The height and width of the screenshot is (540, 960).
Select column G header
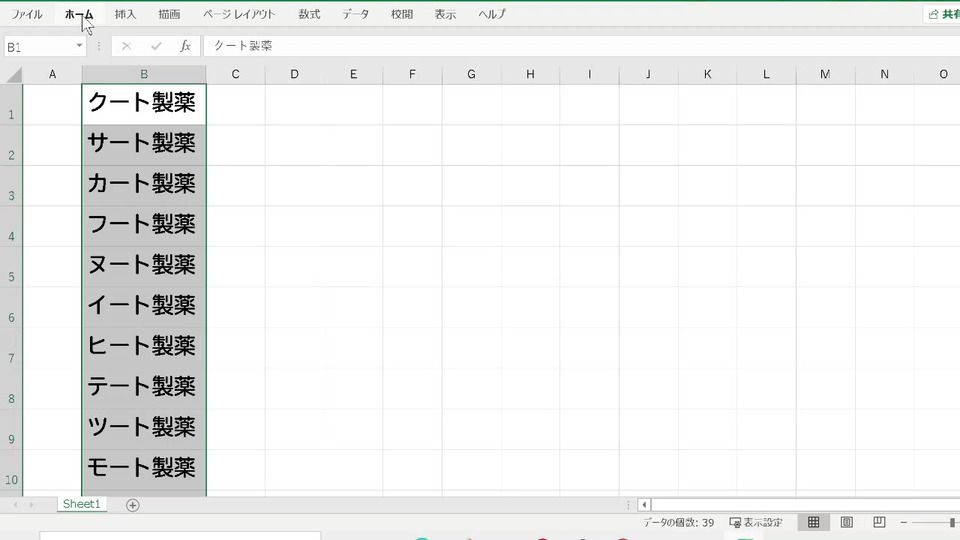pos(471,74)
